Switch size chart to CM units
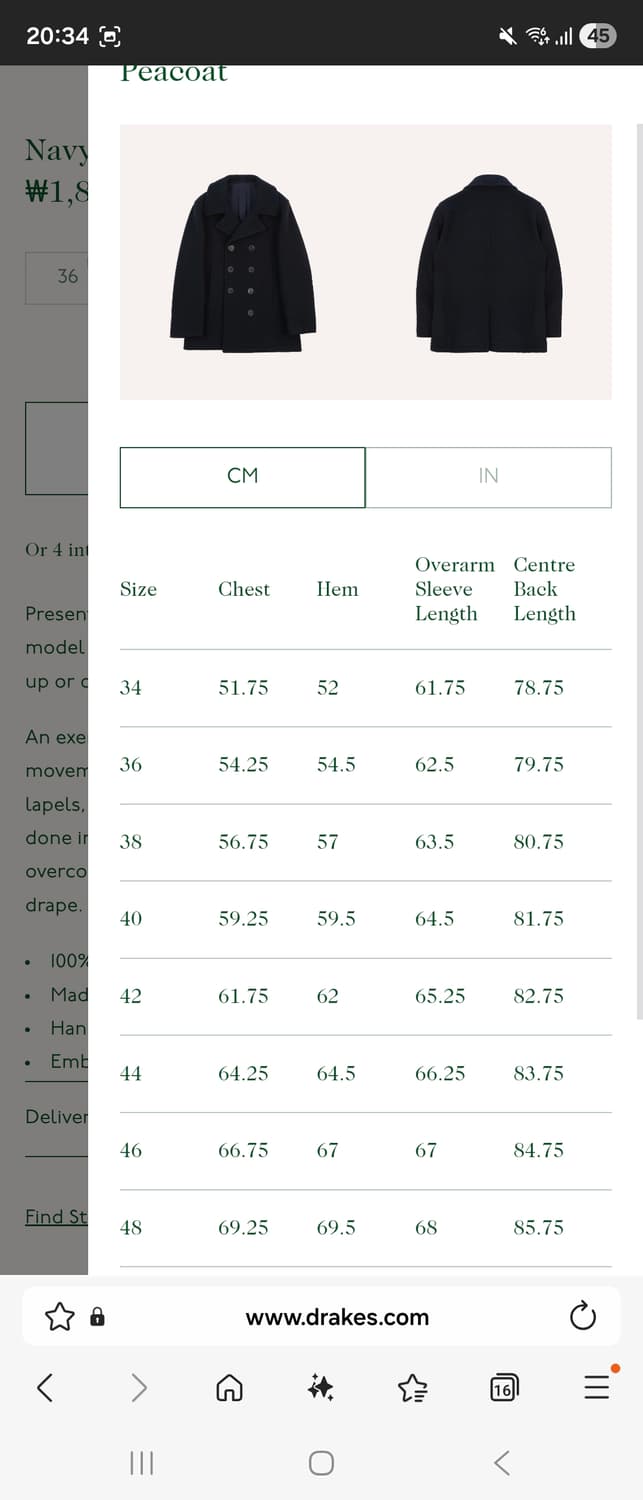This screenshot has height=1500, width=643. pyautogui.click(x=243, y=477)
